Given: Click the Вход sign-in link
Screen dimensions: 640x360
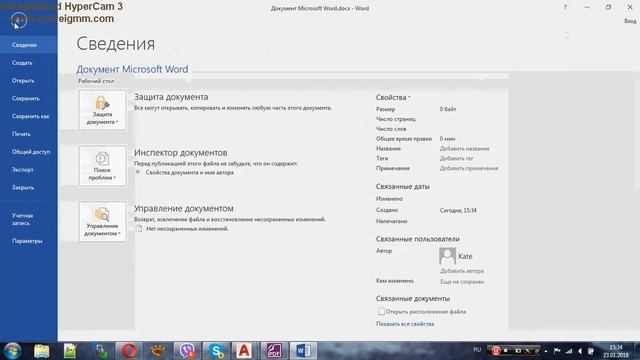Looking at the screenshot, I should coord(630,21).
